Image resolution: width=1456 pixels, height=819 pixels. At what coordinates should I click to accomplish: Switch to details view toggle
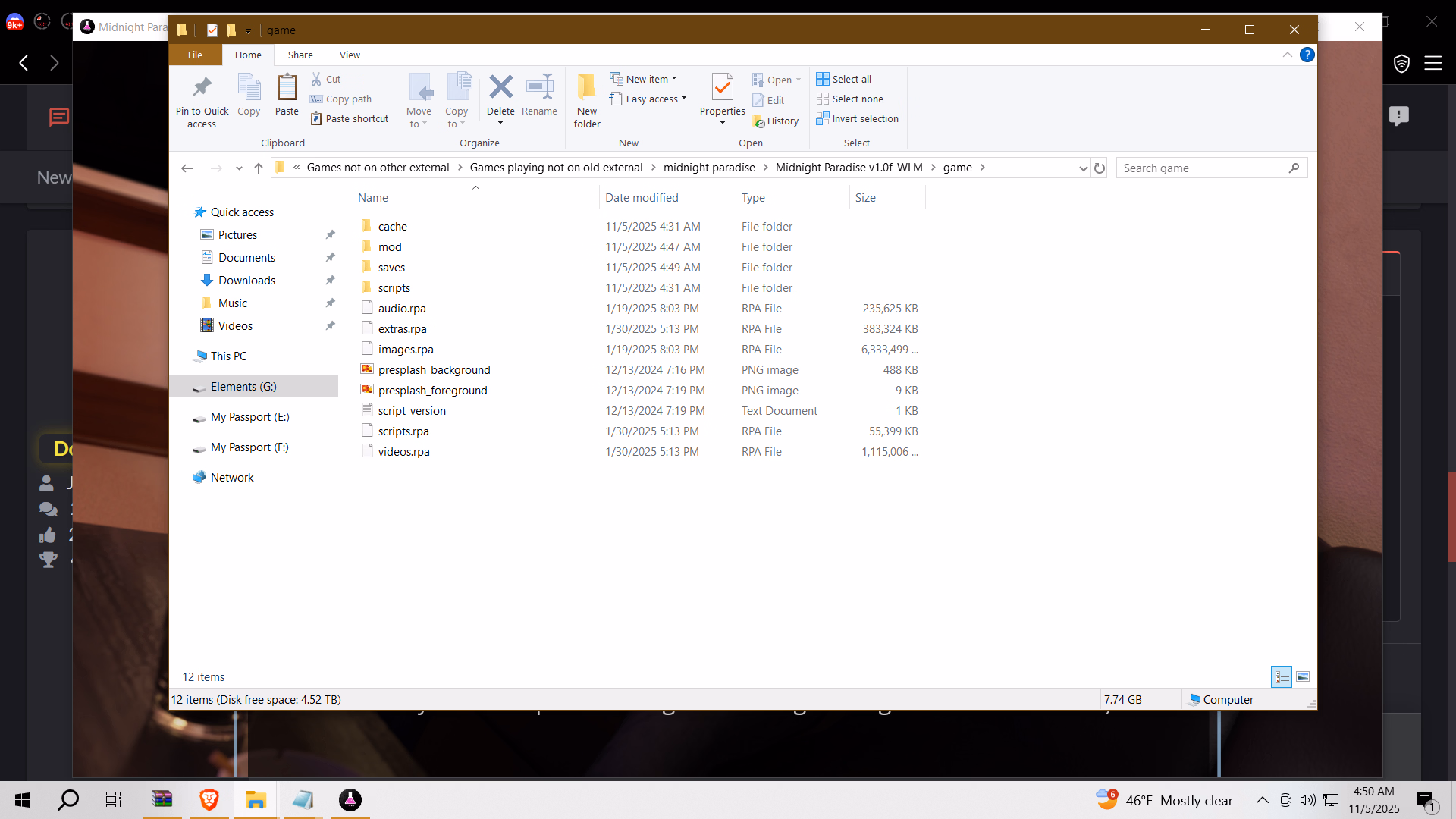click(1282, 676)
